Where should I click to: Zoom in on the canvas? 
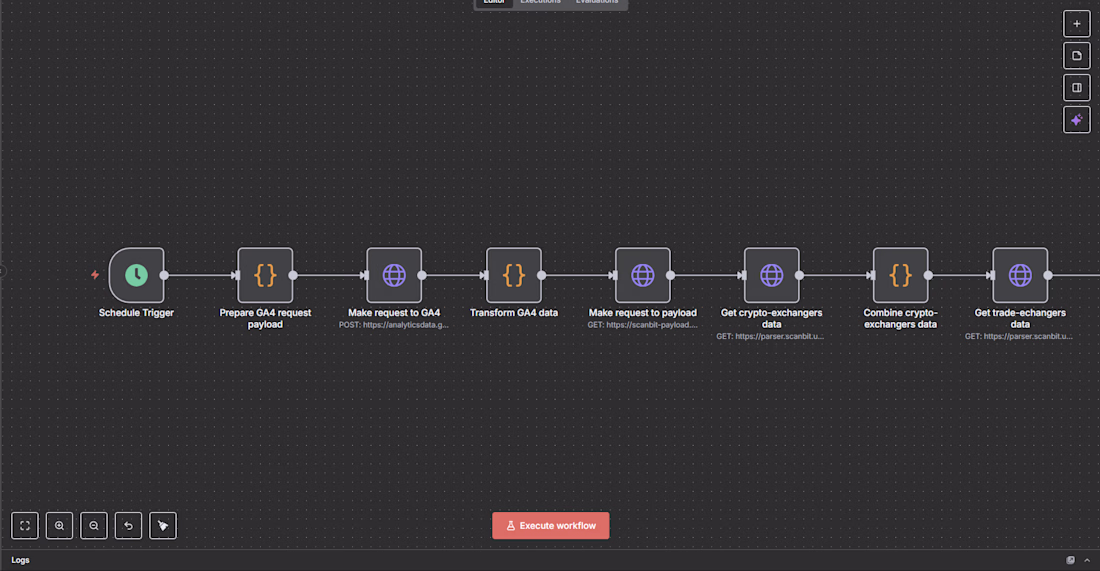coord(60,525)
